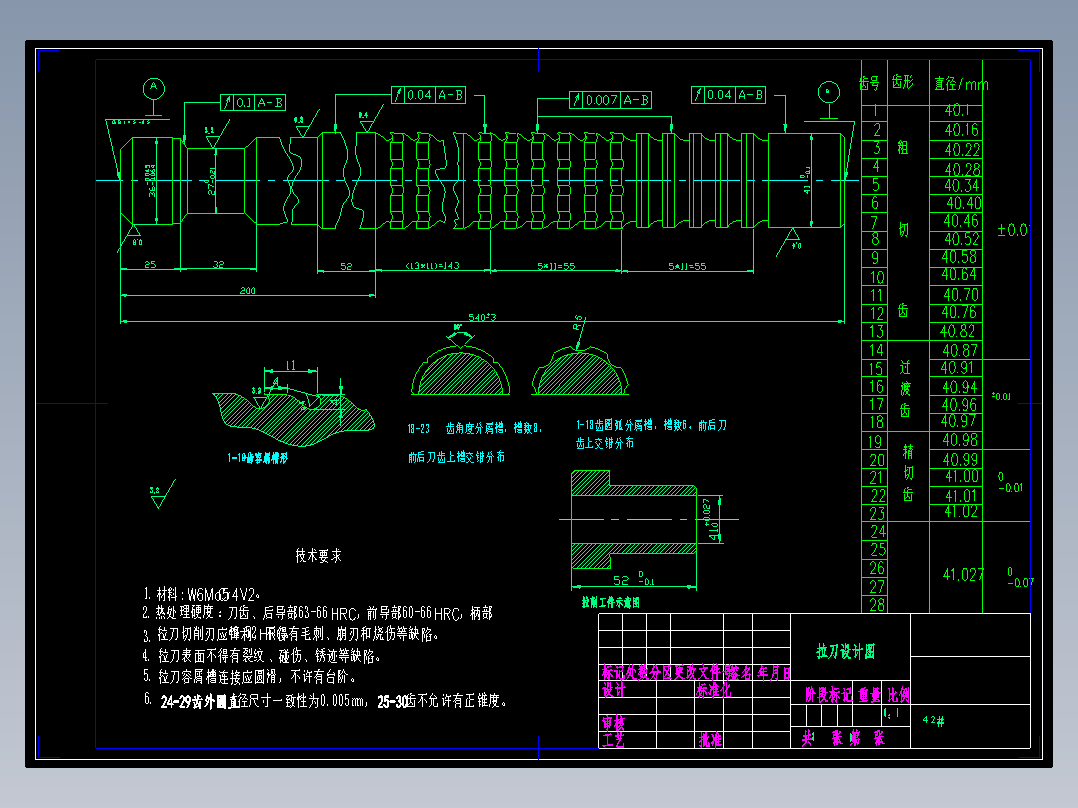Viewport: 1078px width, 808px height.
Task: Click diameter value 40.76
Action: click(x=958, y=312)
